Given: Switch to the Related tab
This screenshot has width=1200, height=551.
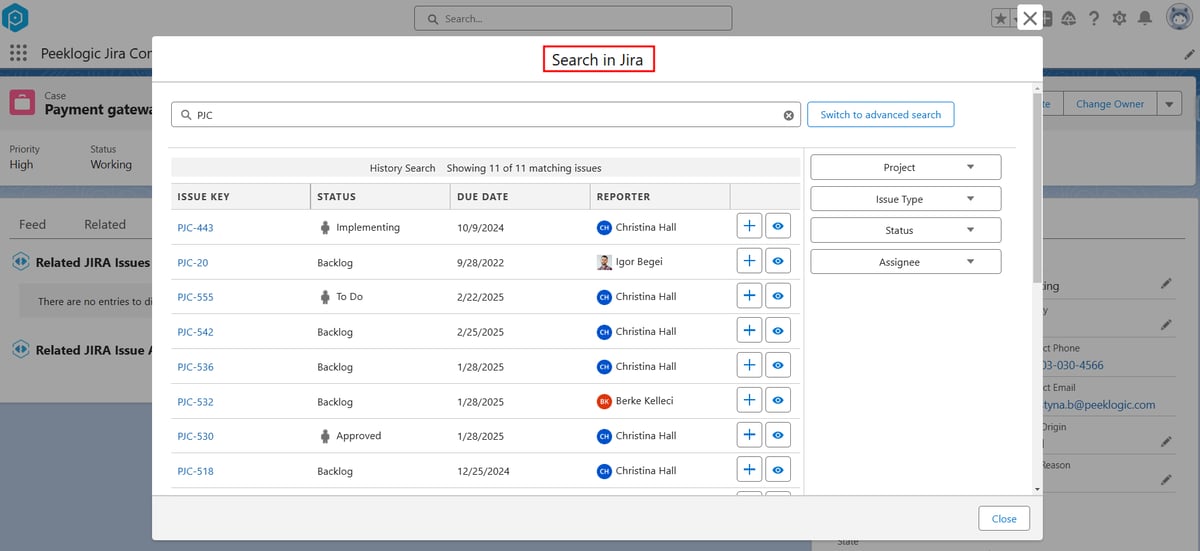Looking at the screenshot, I should click(105, 224).
